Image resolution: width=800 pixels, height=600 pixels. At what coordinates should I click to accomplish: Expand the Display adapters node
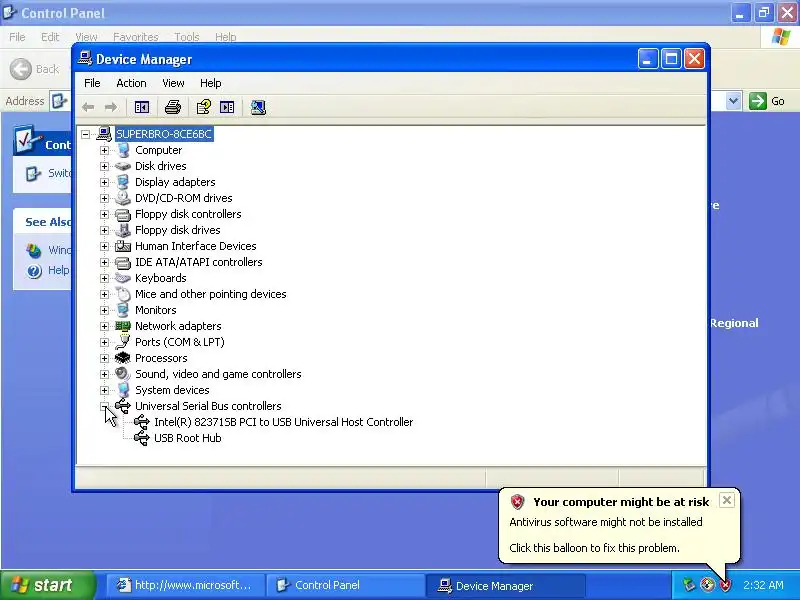pyautogui.click(x=105, y=182)
